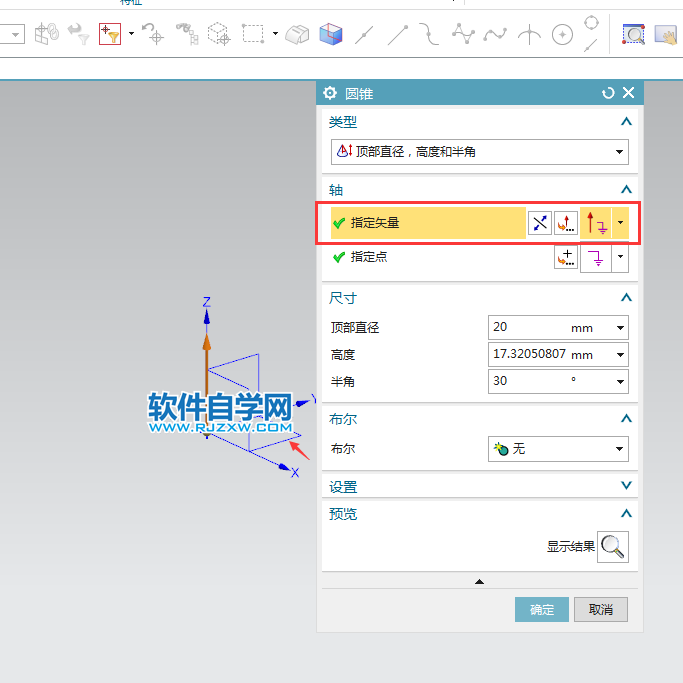Collapse the 尺寸 section

point(626,297)
